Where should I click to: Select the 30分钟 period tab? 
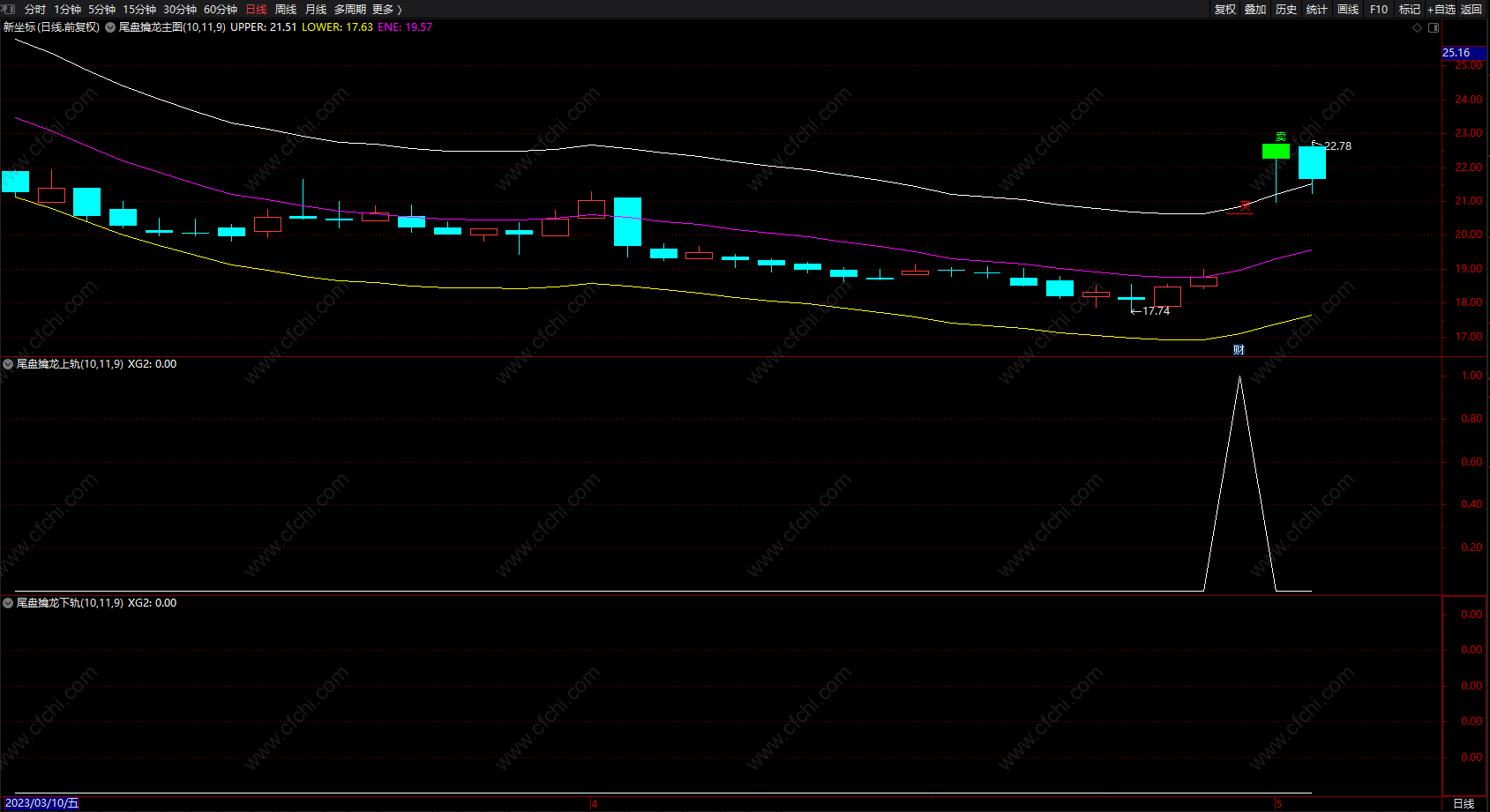coord(180,9)
